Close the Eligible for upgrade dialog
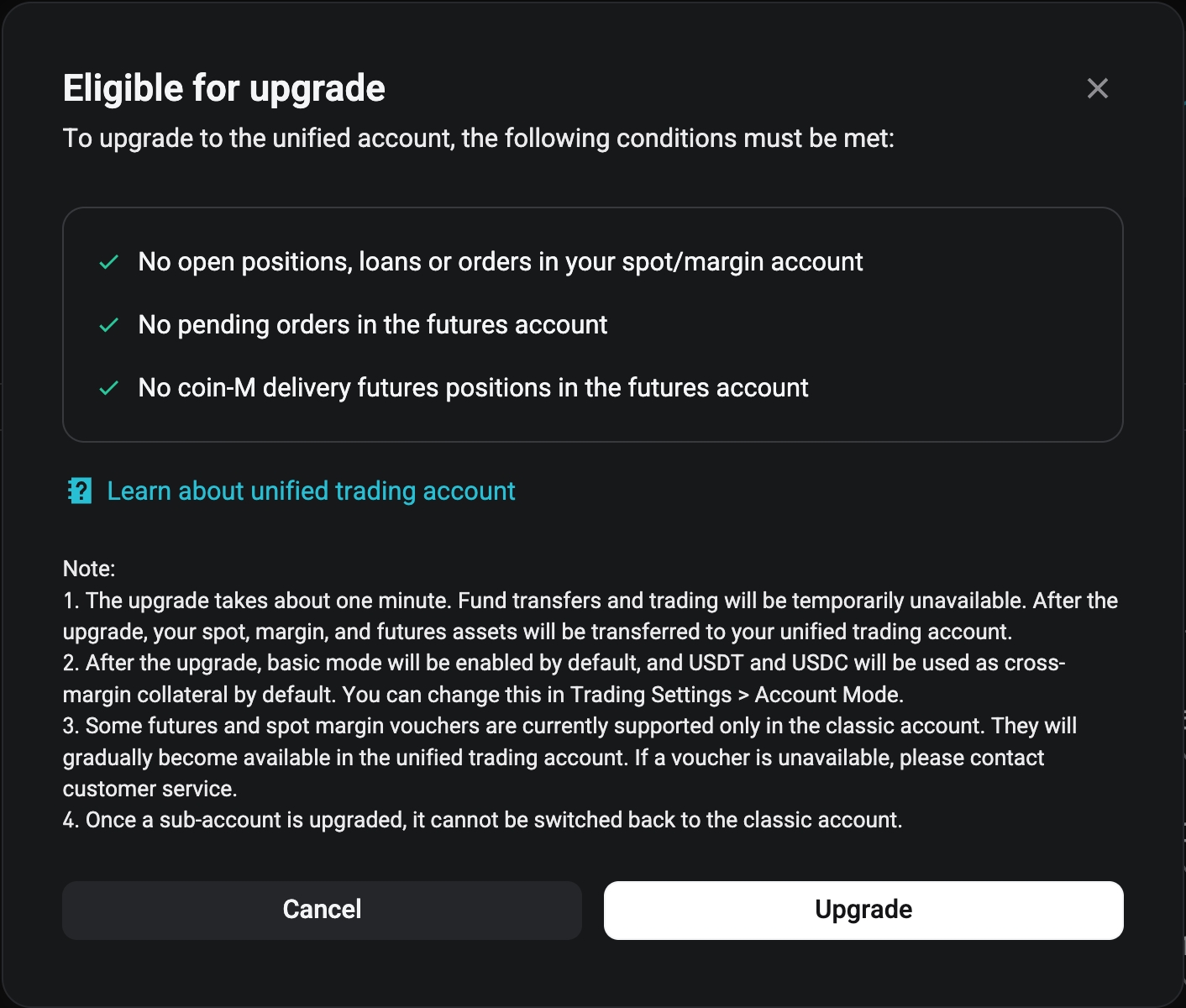This screenshot has width=1186, height=1008. tap(1097, 88)
